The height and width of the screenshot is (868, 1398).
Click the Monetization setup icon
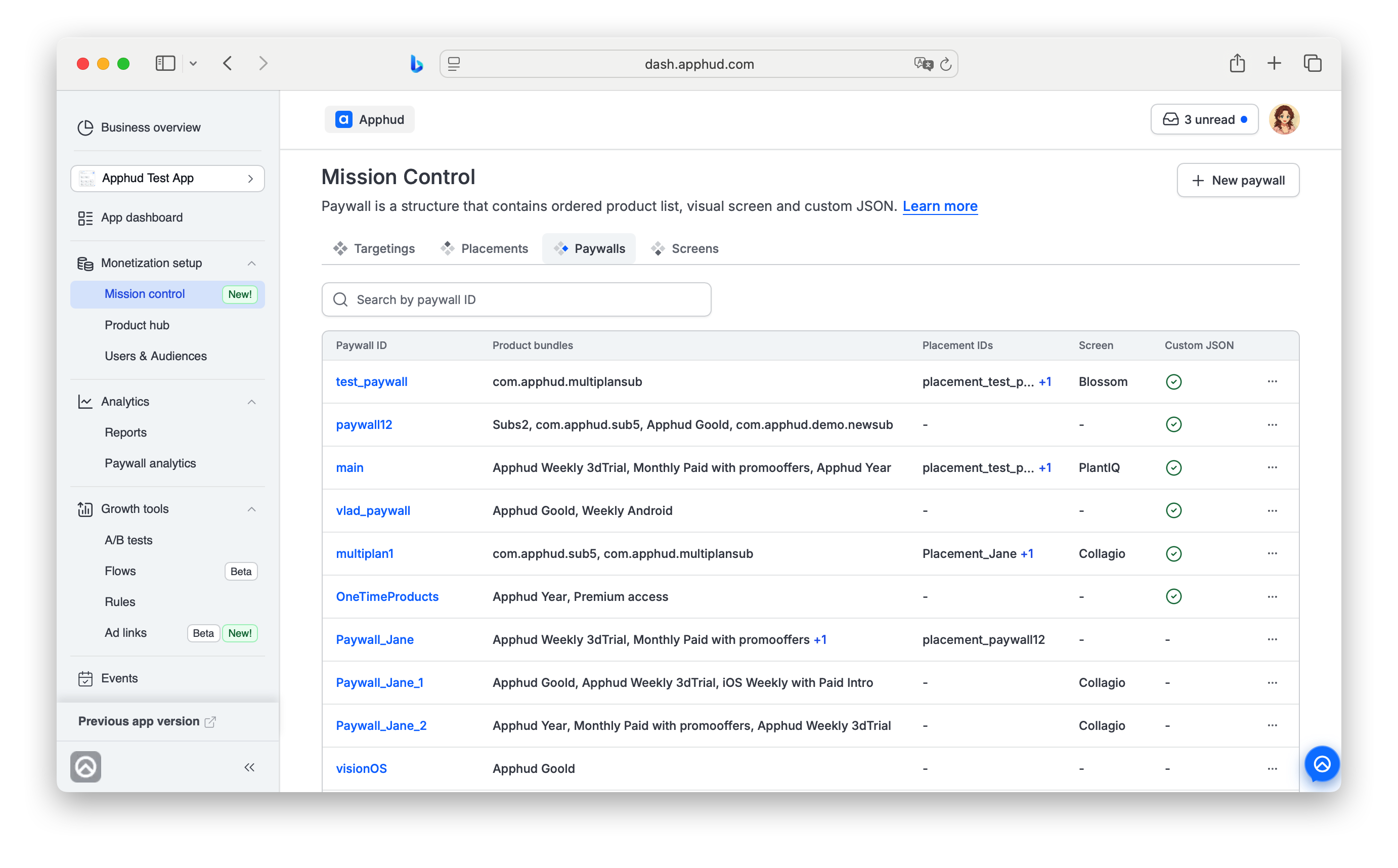85,264
